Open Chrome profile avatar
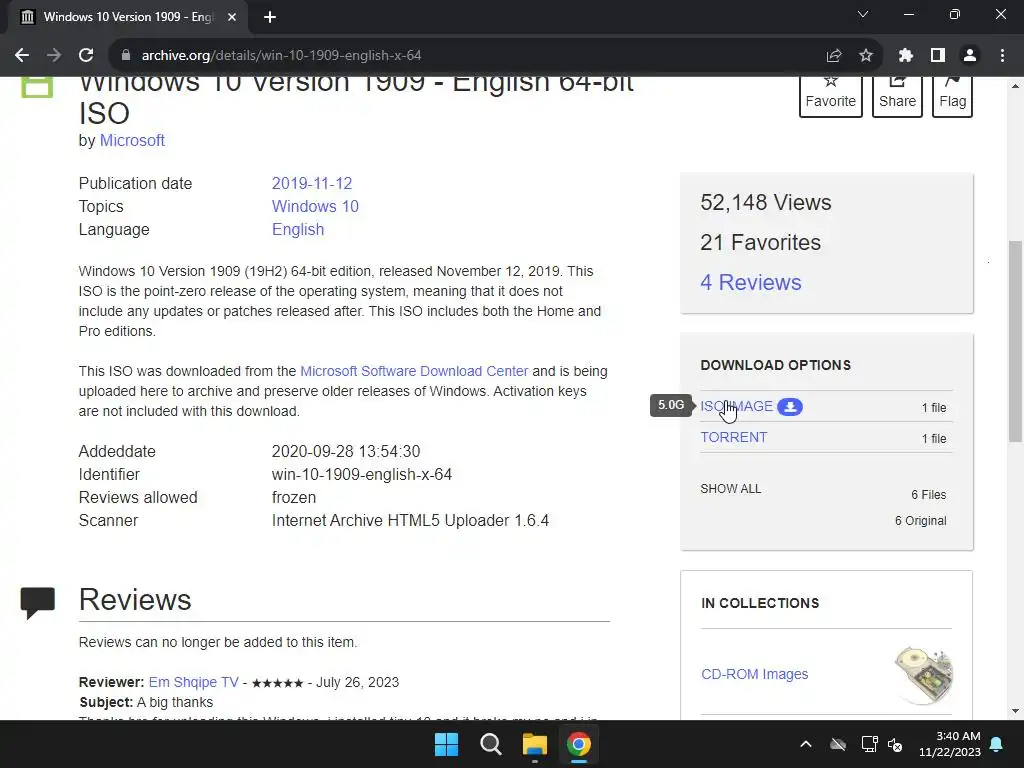1024x768 pixels. [970, 56]
